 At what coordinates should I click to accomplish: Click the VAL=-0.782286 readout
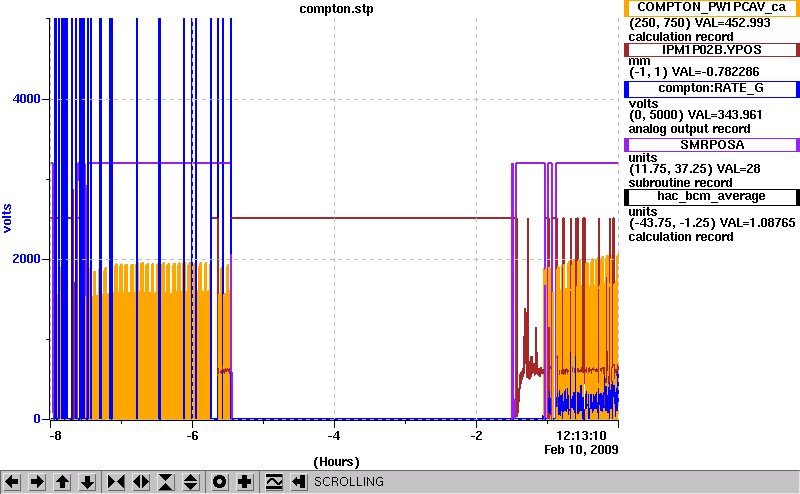(715, 72)
